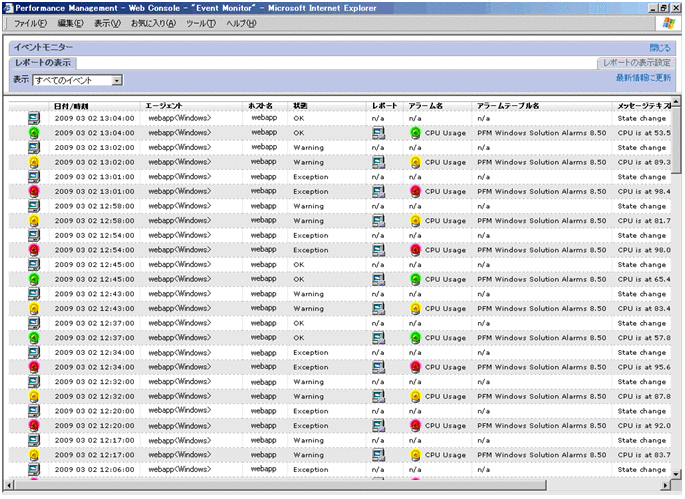Click the yellow status icon at the start of the 12:43:00 row
The width and height of the screenshot is (685, 499).
[34, 308]
